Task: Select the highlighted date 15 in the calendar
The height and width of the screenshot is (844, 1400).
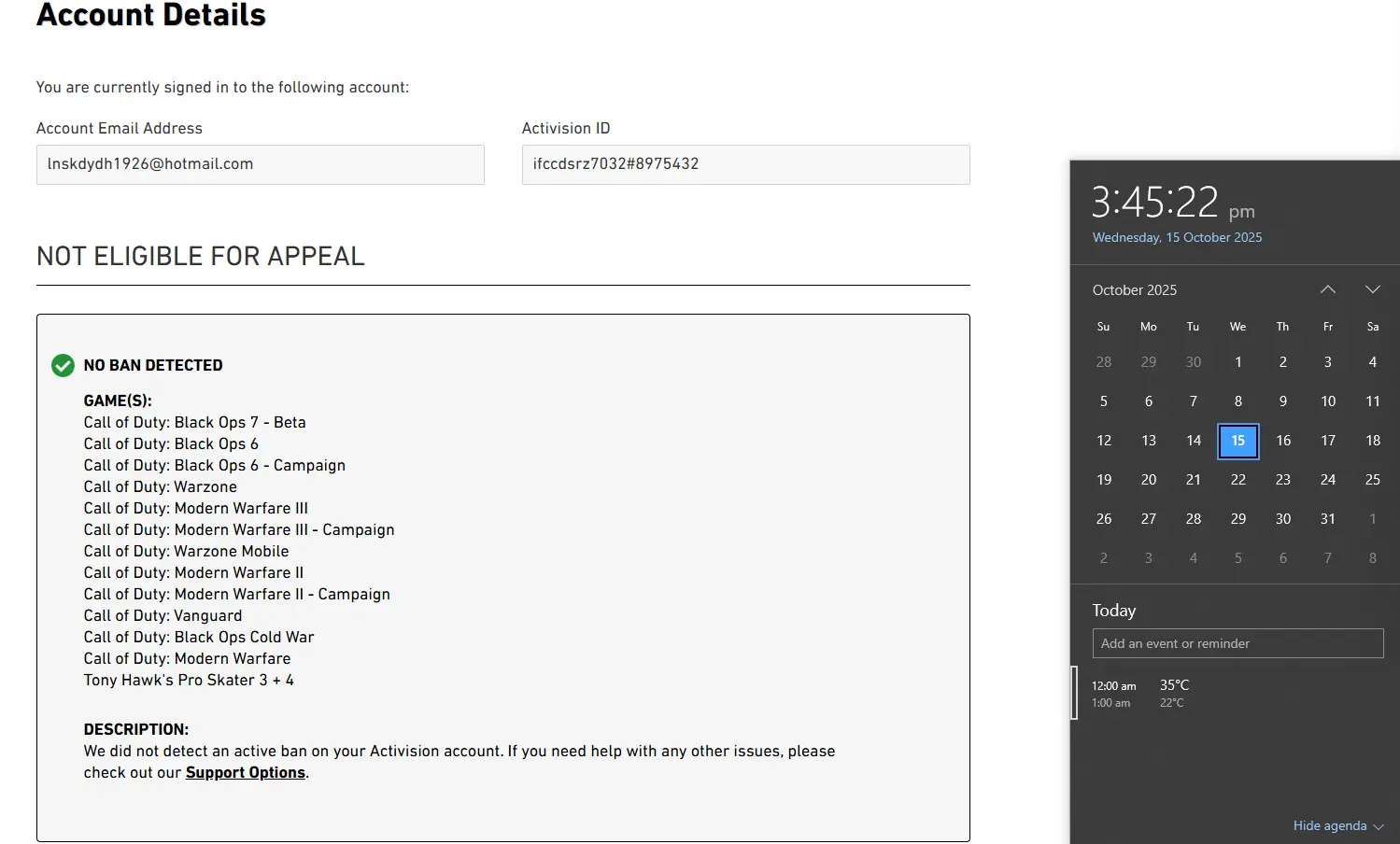Action: (x=1238, y=441)
